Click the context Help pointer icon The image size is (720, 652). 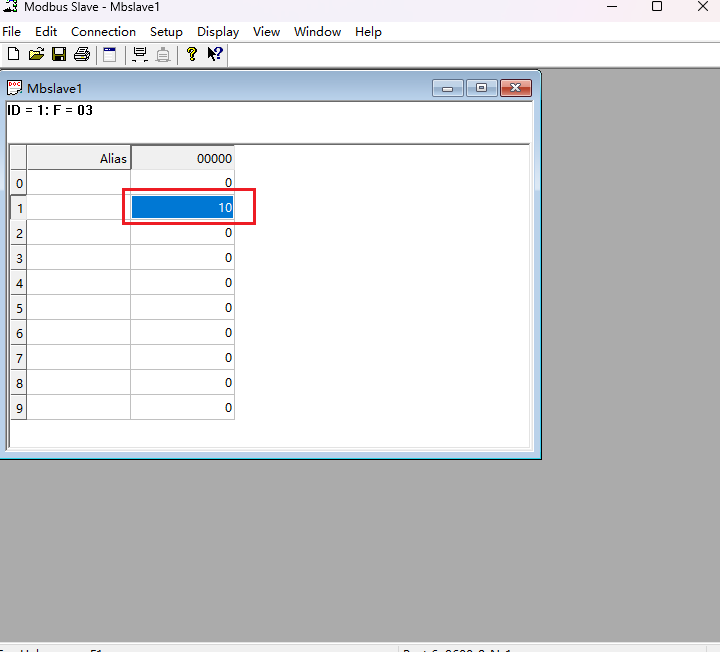tap(215, 54)
